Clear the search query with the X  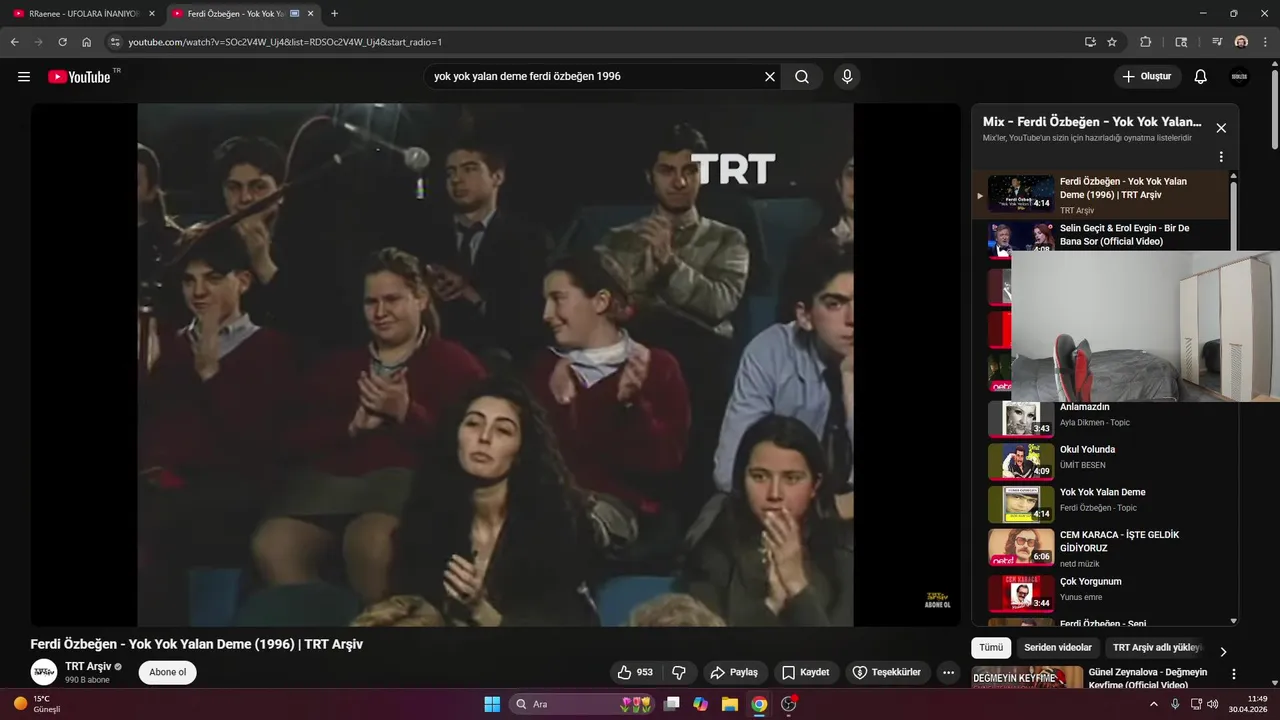click(x=770, y=77)
